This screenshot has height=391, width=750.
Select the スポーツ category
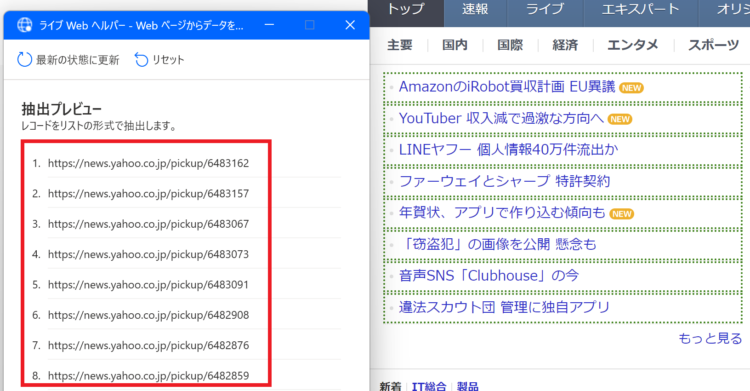point(713,45)
